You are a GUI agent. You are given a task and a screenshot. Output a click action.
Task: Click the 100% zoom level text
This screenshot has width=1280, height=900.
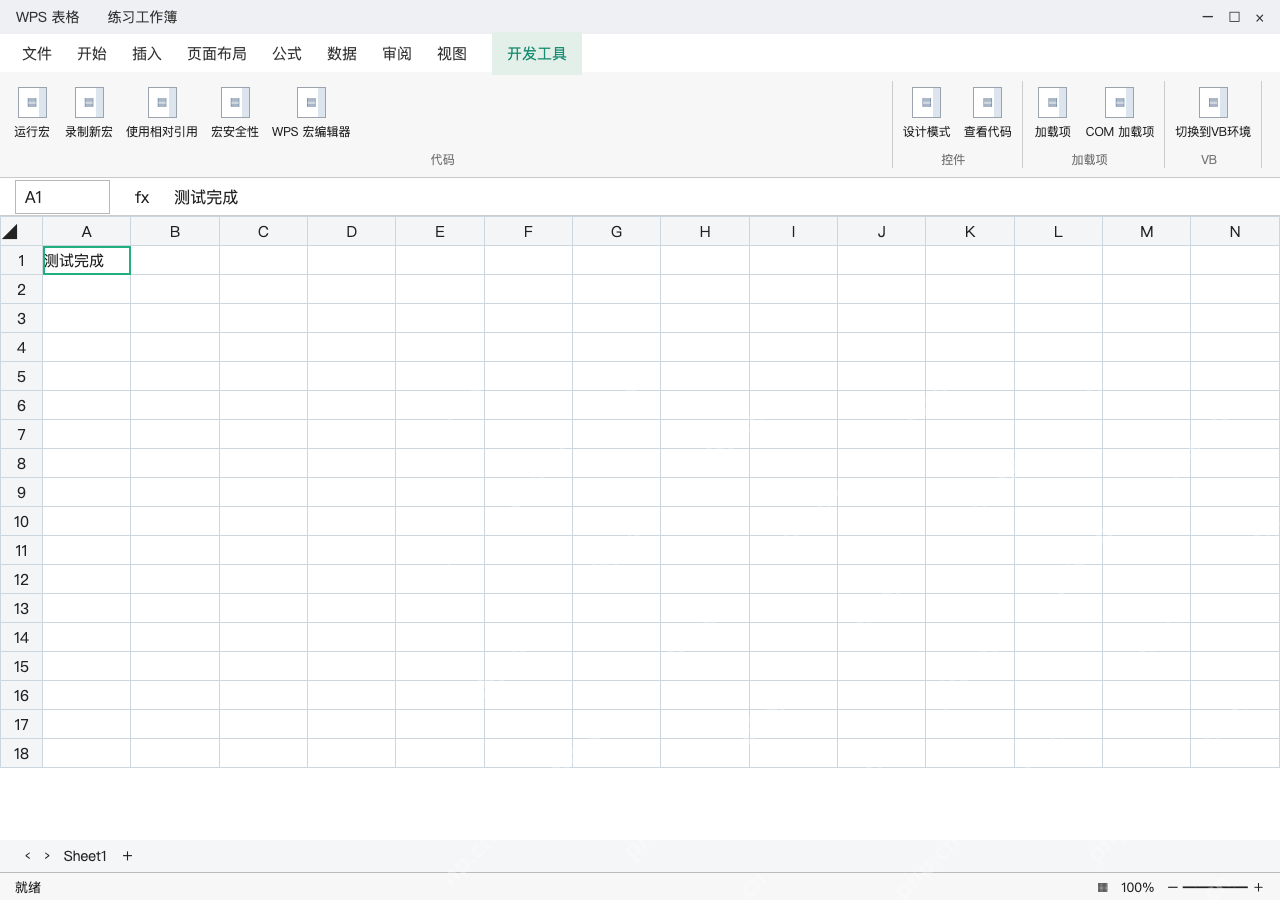click(x=1137, y=887)
